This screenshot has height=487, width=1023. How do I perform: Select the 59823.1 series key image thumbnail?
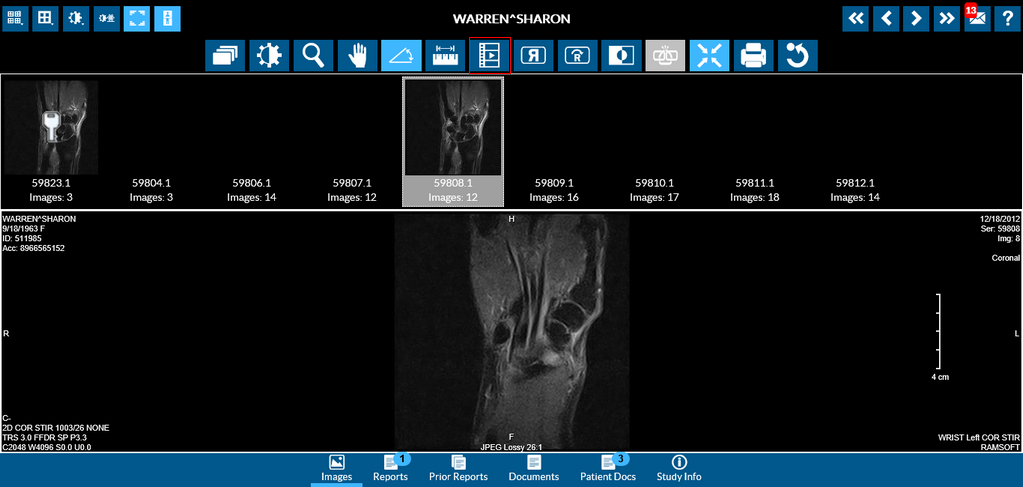point(51,128)
